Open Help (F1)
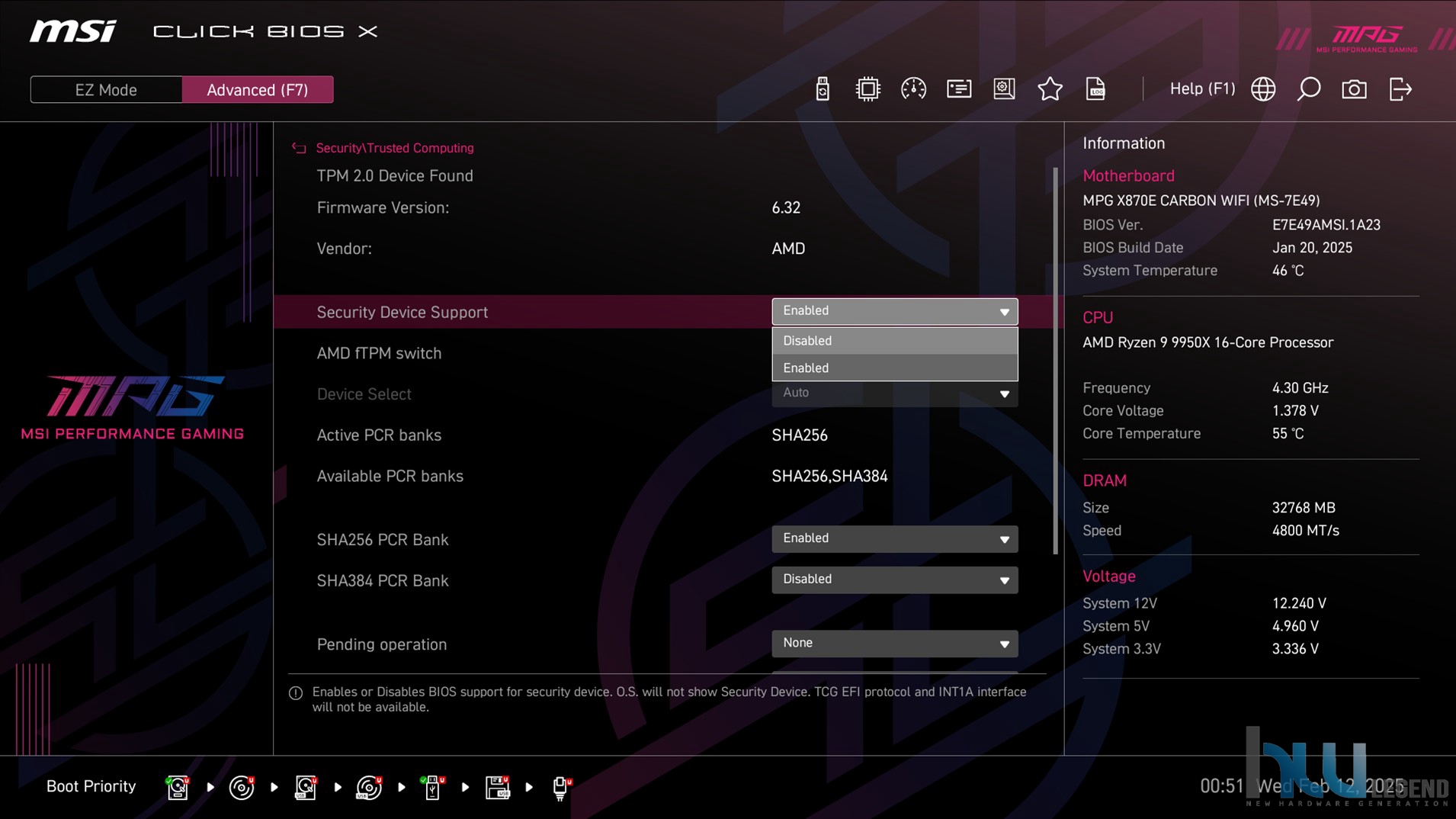The image size is (1456, 819). point(1202,89)
